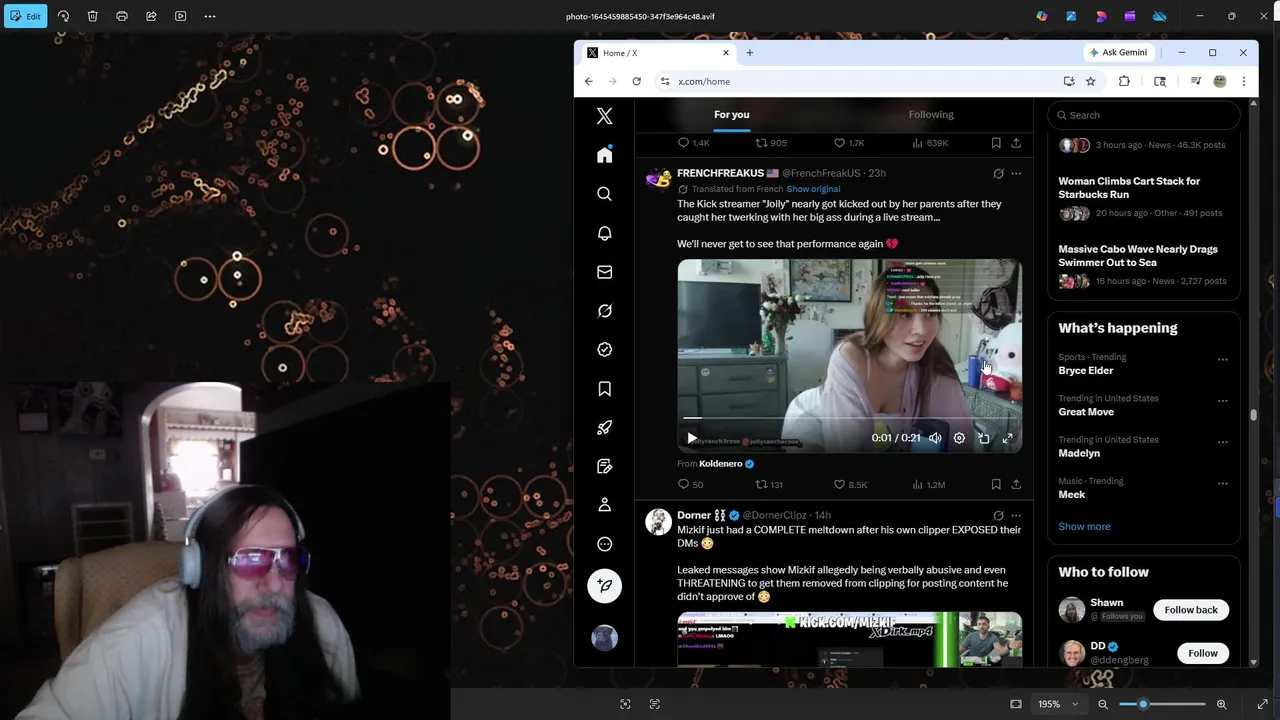Screen dimensions: 1280x720
Task: Open Bryce Elder trending topic
Action: (1086, 371)
